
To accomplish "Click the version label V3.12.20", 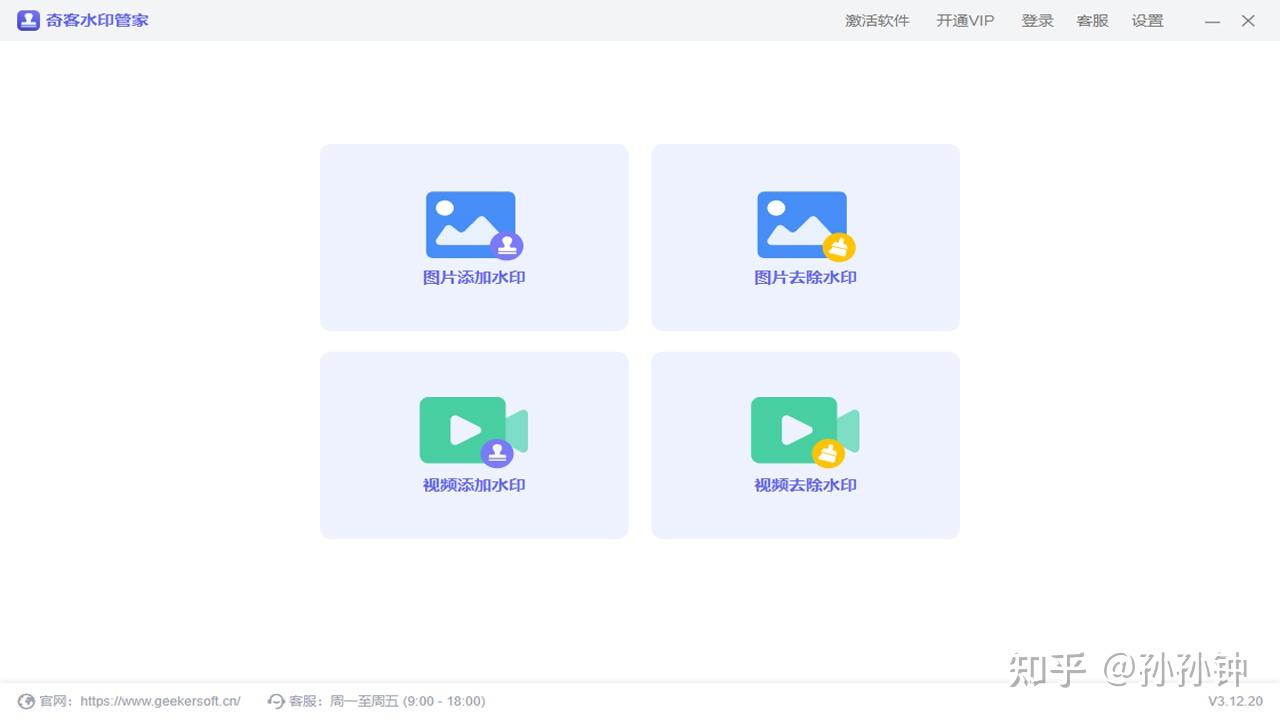I will (x=1232, y=701).
